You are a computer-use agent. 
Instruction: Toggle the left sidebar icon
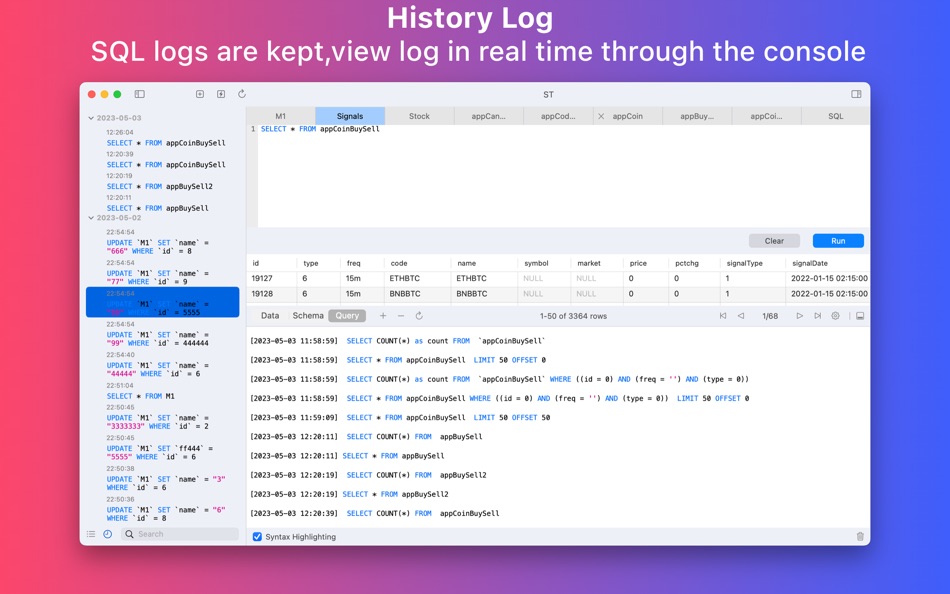coord(139,94)
